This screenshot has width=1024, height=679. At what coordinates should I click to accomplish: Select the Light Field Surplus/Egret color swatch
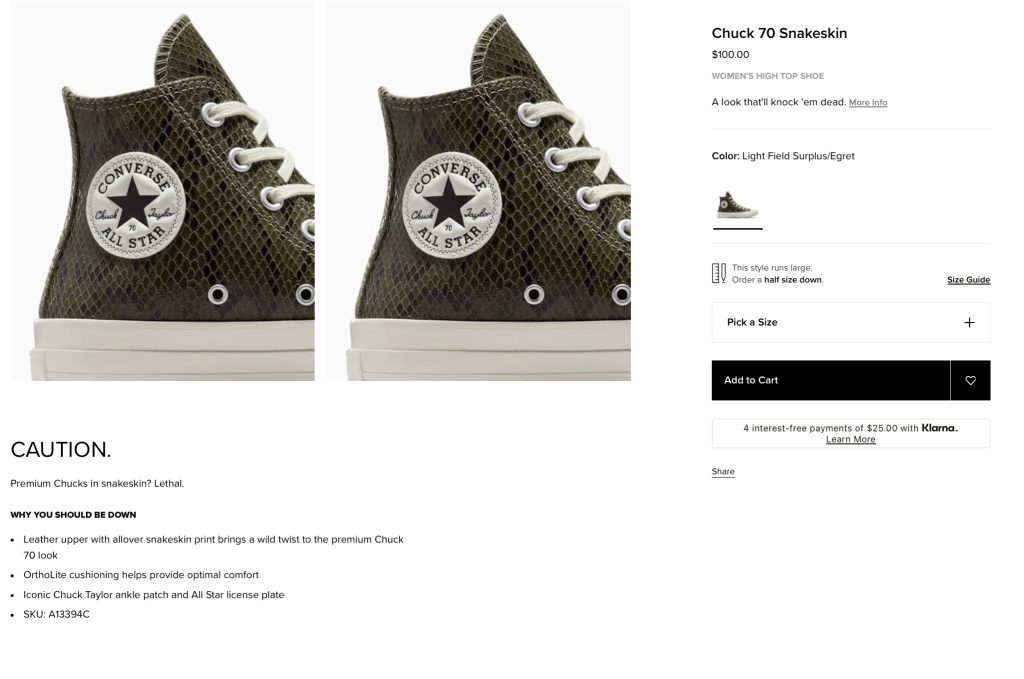coord(737,205)
